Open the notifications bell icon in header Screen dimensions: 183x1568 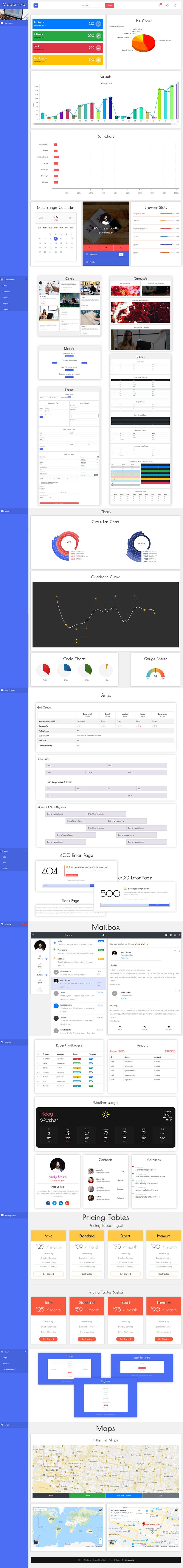(160, 5)
